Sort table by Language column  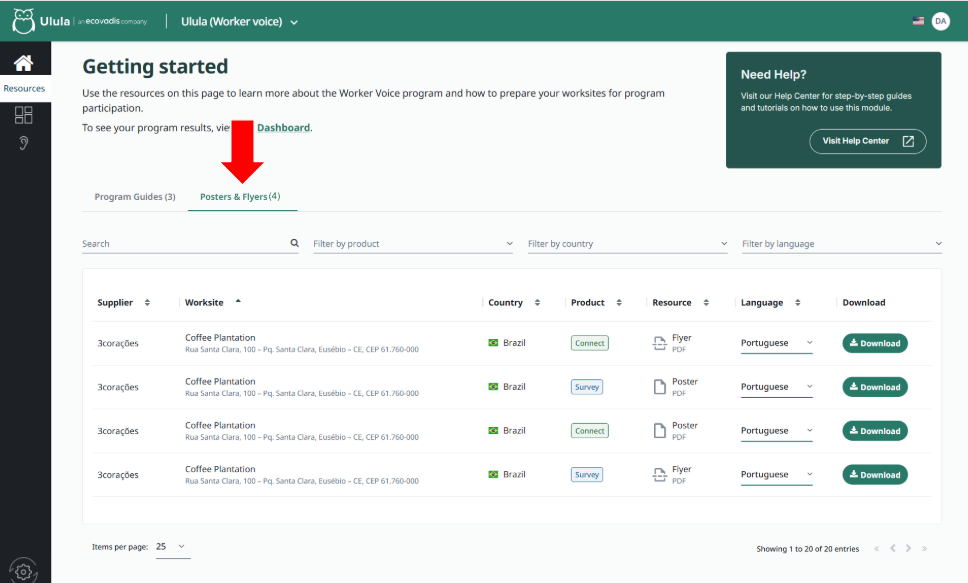[x=798, y=303]
